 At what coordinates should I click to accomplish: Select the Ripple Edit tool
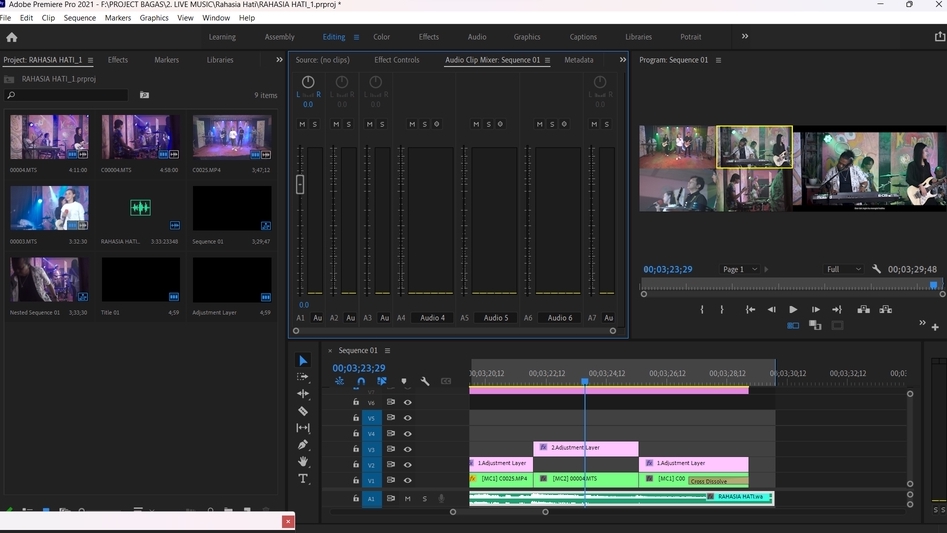tap(303, 394)
